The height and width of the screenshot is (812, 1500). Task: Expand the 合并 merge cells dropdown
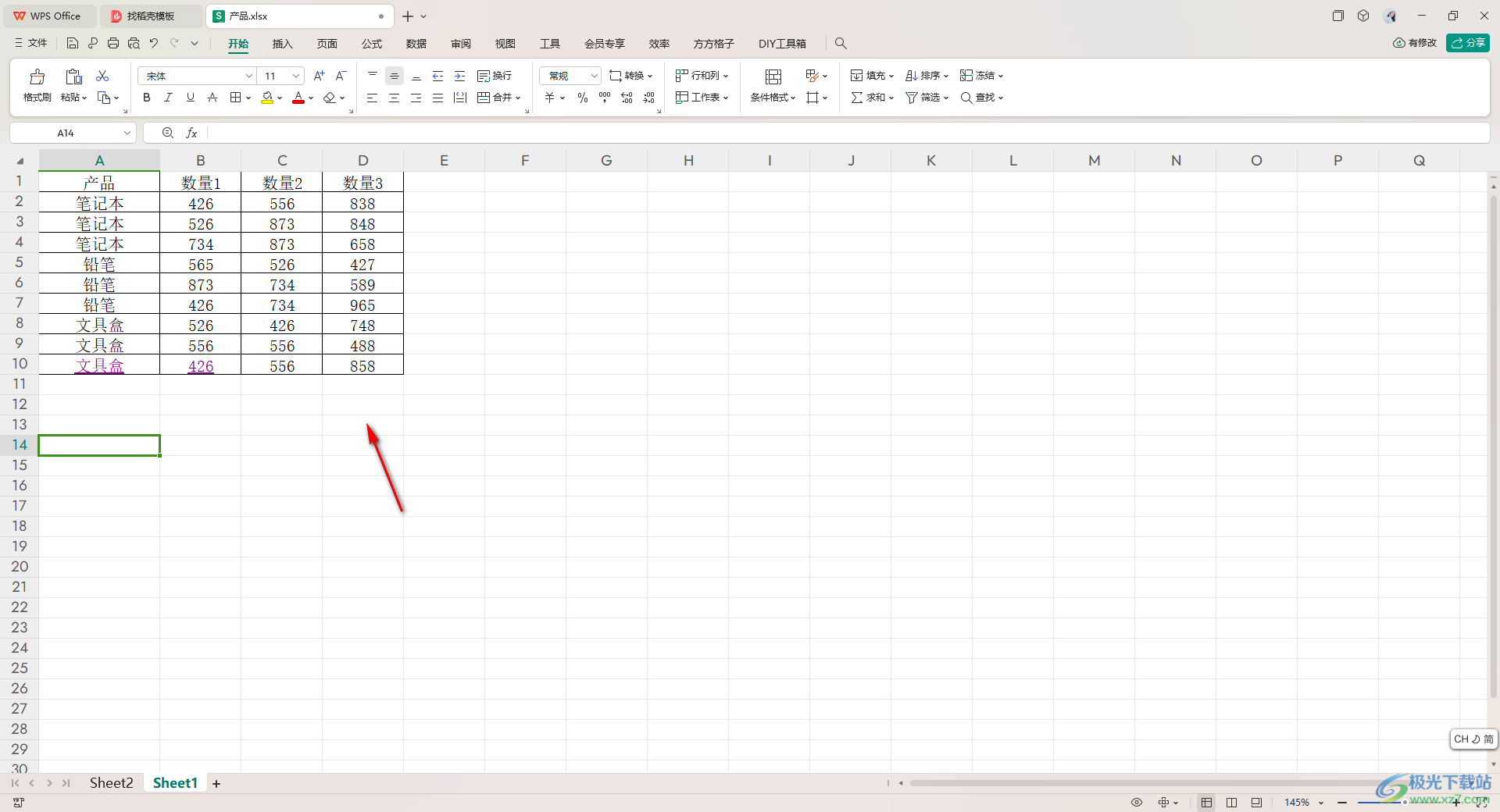(518, 98)
